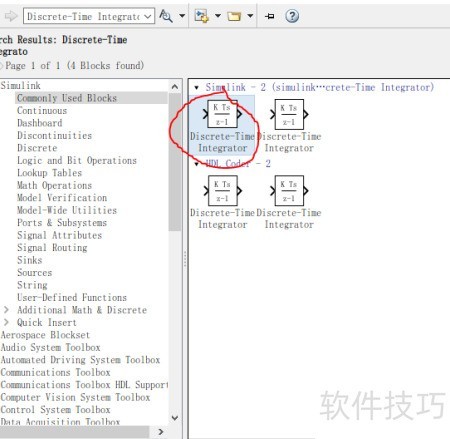This screenshot has height=439, width=450.
Task: Expand Additional Math & Discrete library
Action: coord(6,310)
